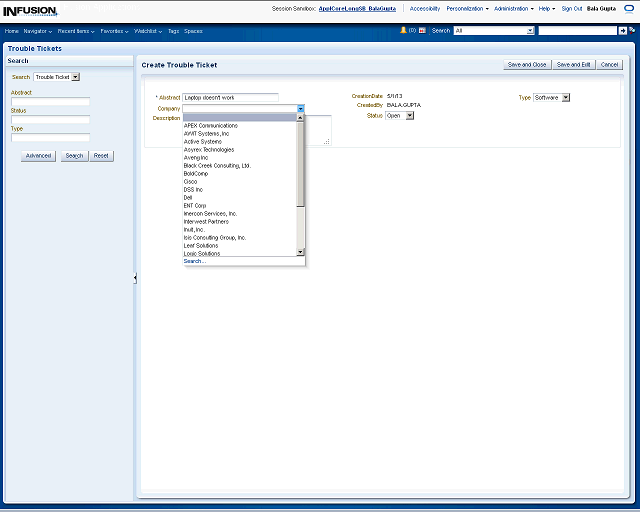Click the Save and Close button
The image size is (640, 512).
526,65
